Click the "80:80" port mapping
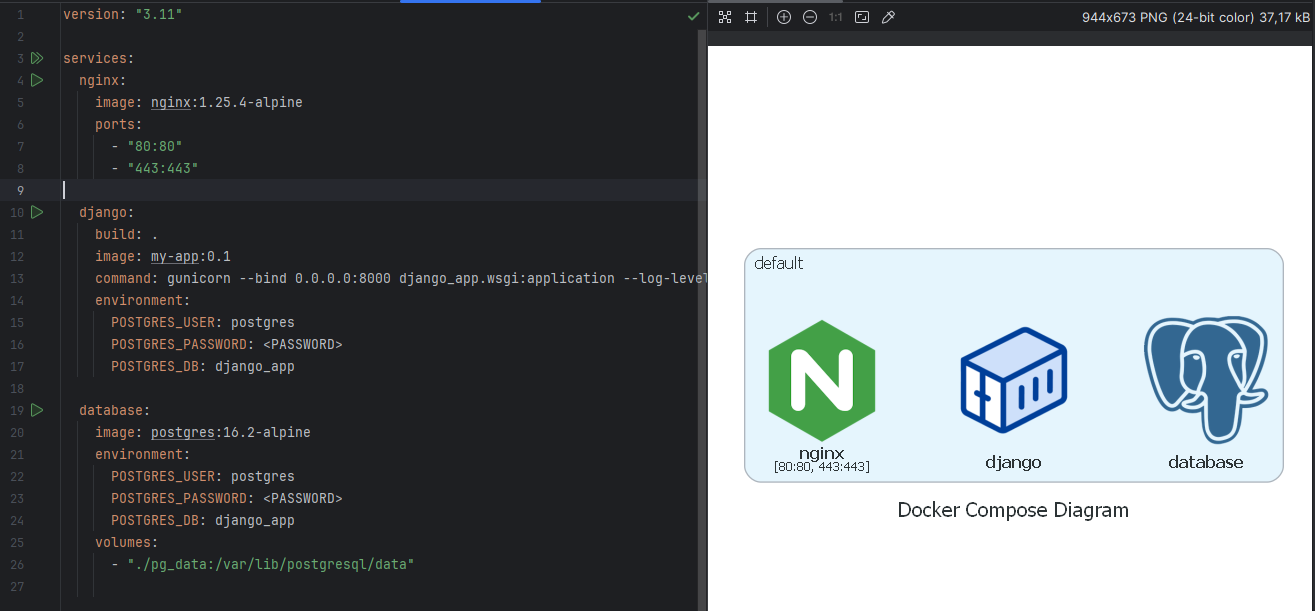 point(155,146)
